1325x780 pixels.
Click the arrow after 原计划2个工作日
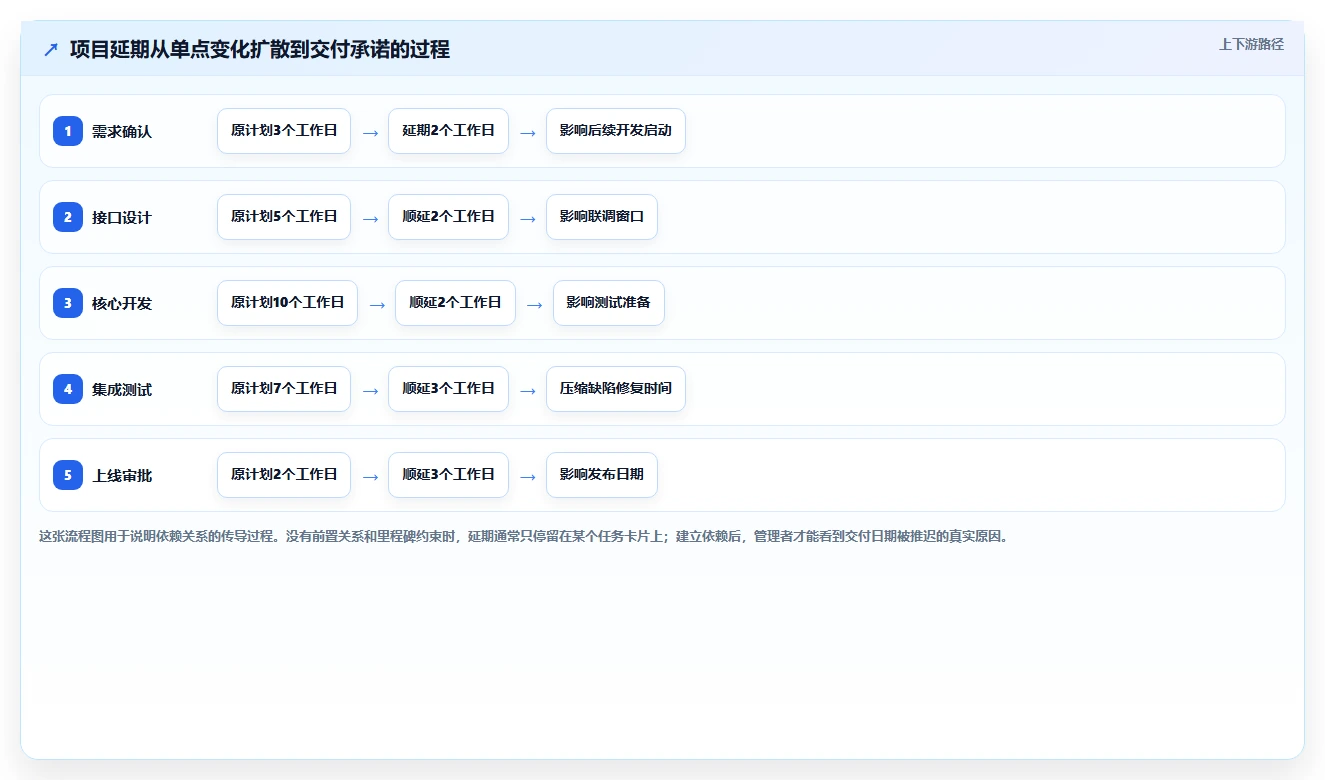coord(370,477)
